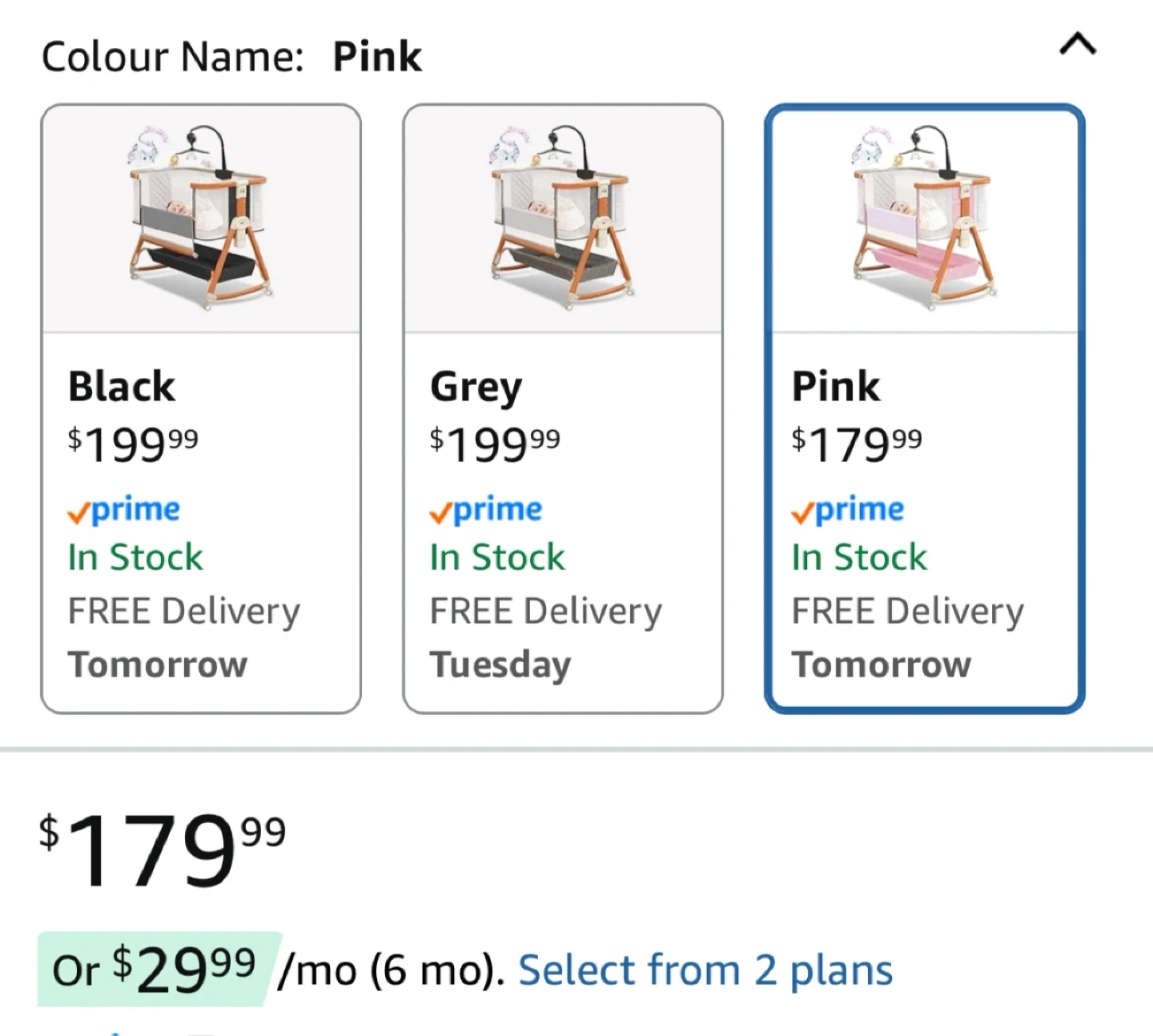
Task: Select the Grey colour name label
Action: tap(476, 388)
